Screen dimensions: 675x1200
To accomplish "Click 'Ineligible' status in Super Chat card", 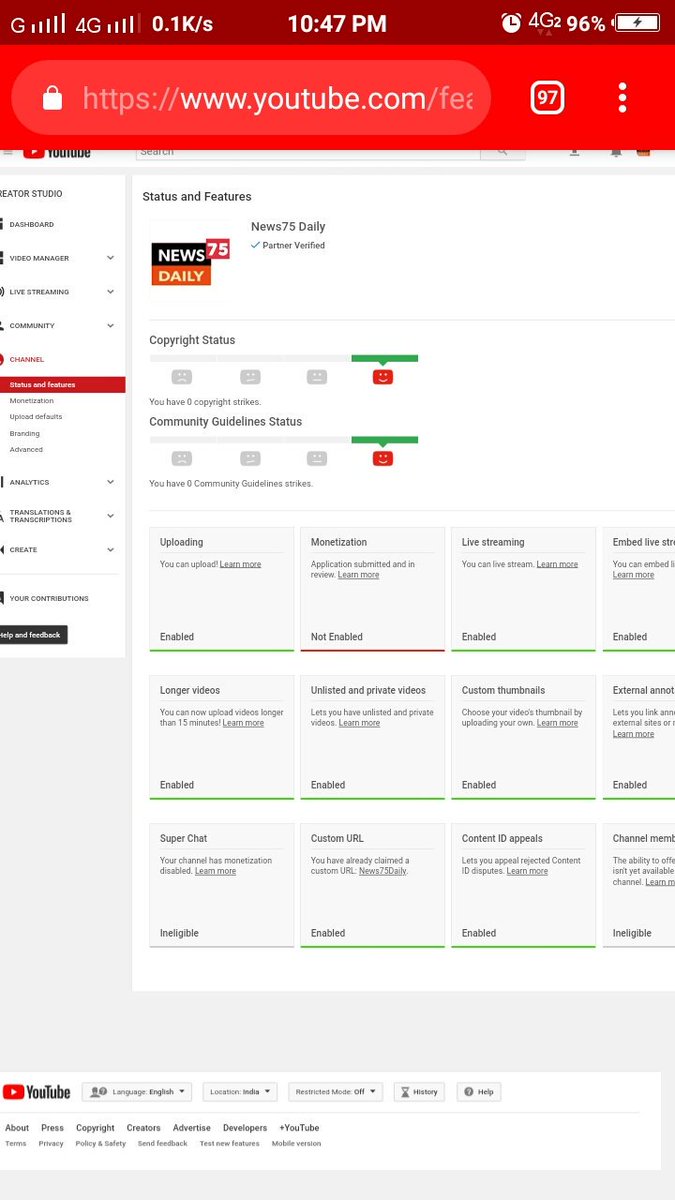I will pyautogui.click(x=179, y=933).
